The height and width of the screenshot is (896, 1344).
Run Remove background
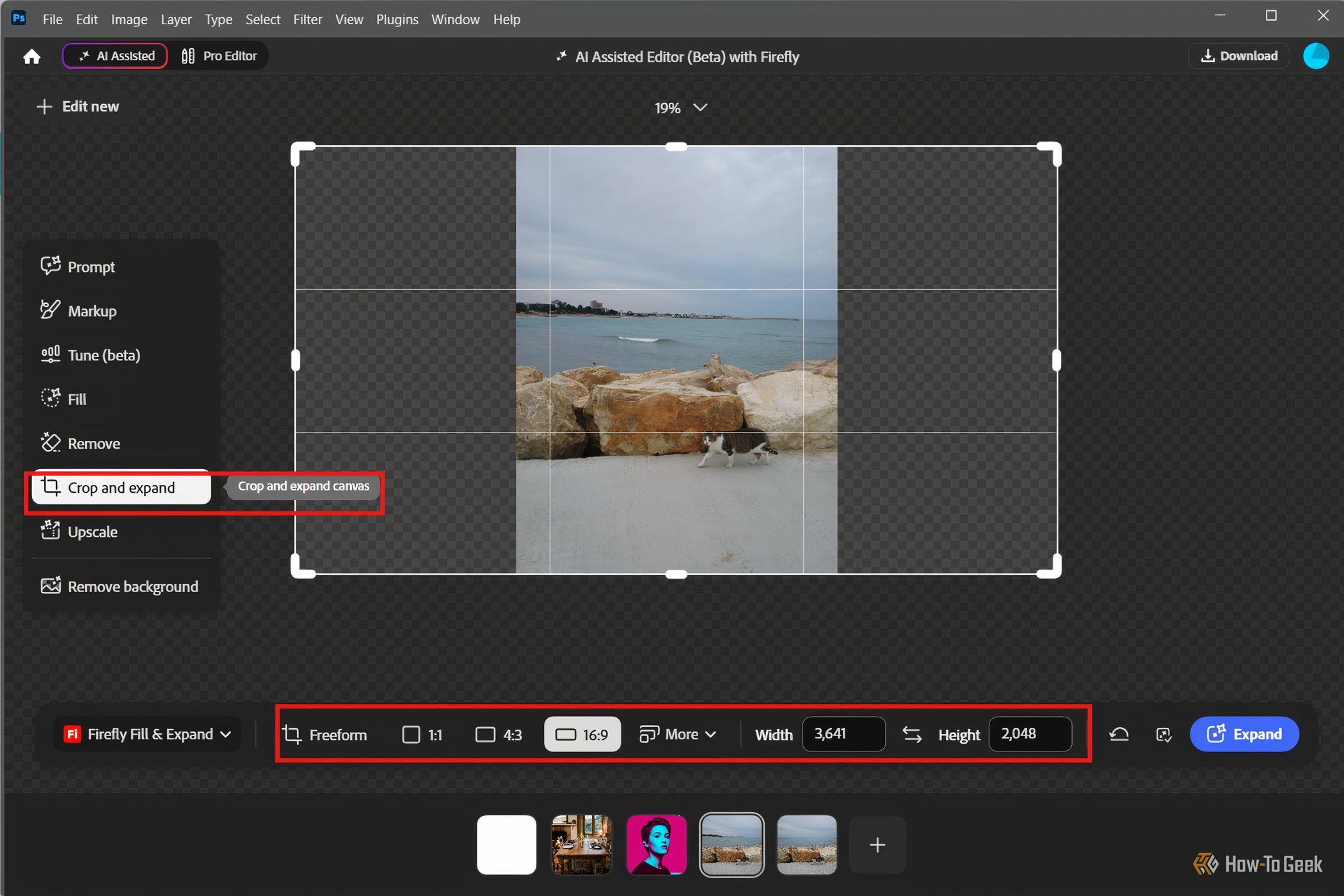click(121, 587)
